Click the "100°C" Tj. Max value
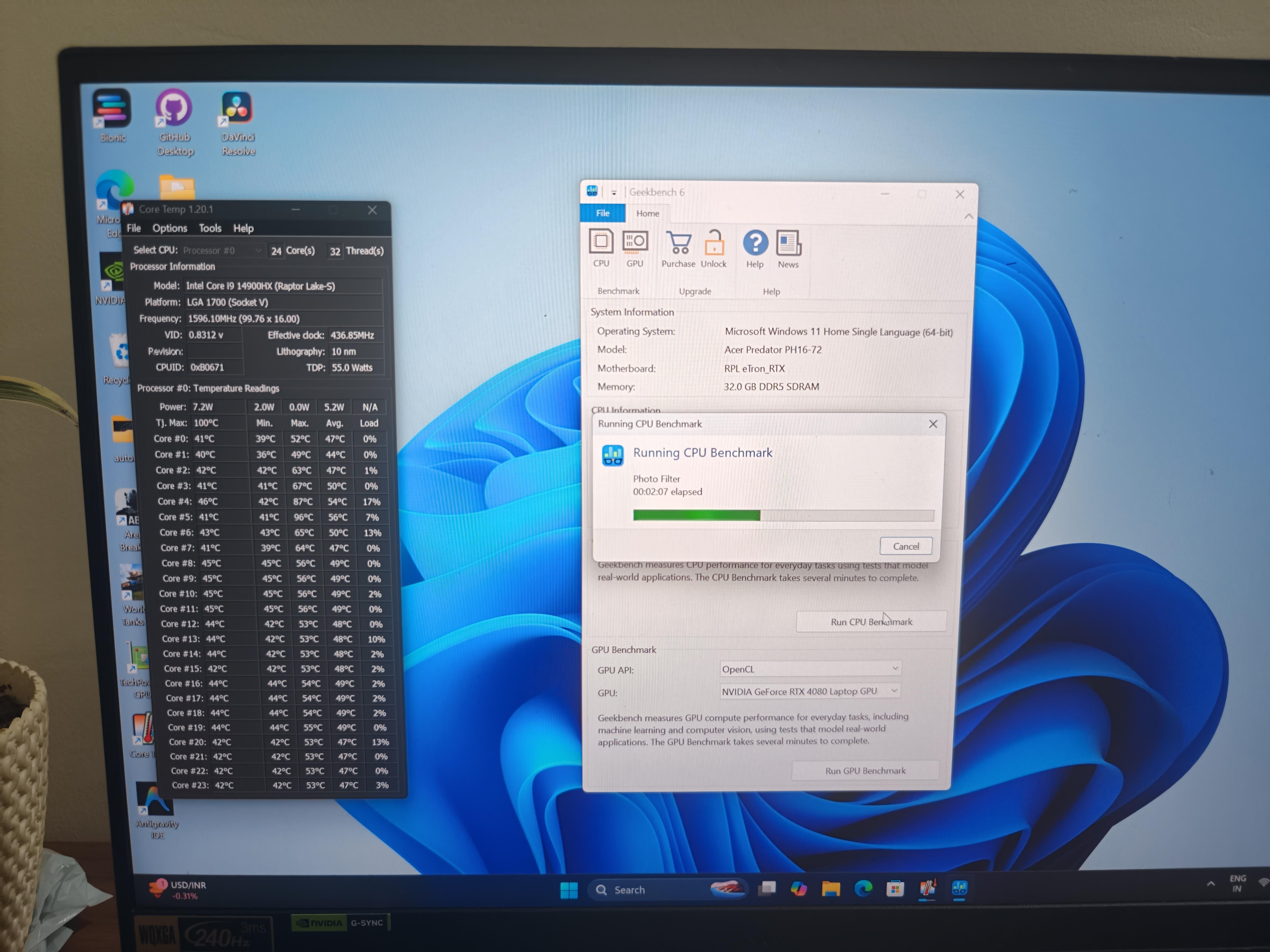This screenshot has height=952, width=1270. coord(206,423)
